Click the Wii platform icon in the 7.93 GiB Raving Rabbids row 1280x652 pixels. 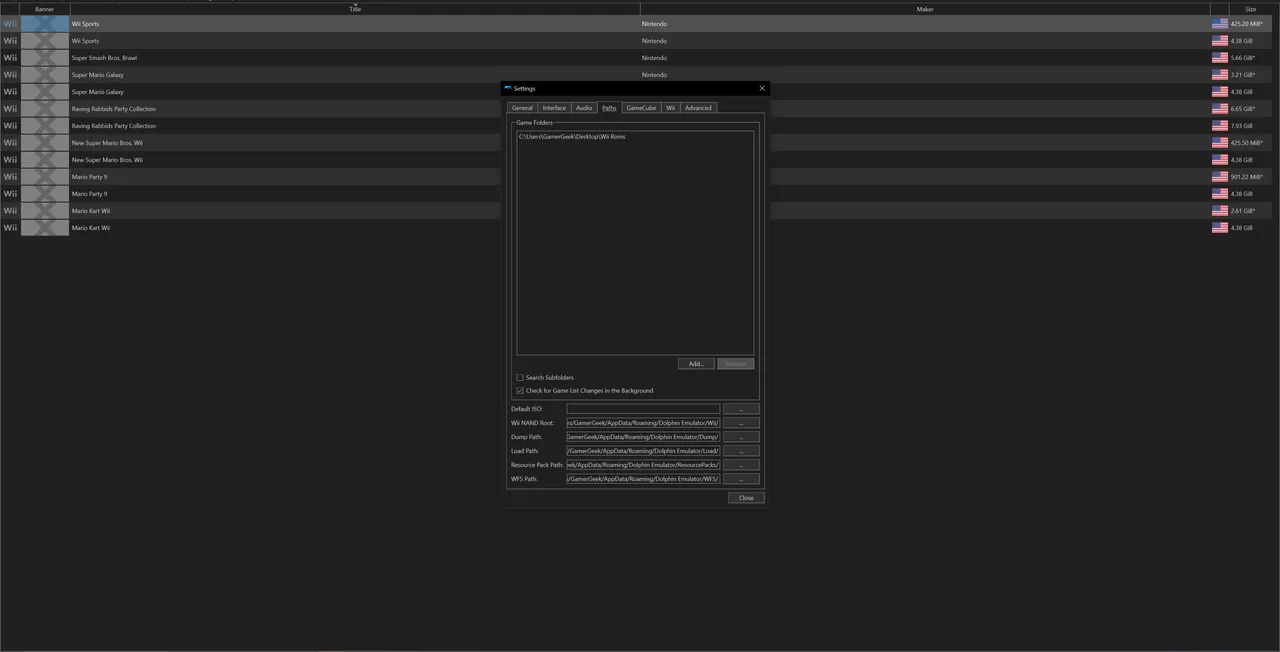10,126
